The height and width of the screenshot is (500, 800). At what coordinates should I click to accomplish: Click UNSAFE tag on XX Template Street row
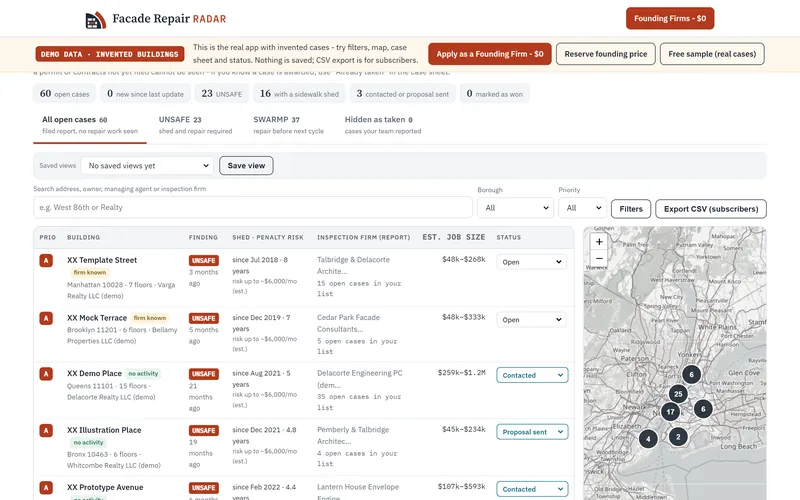pos(204,261)
